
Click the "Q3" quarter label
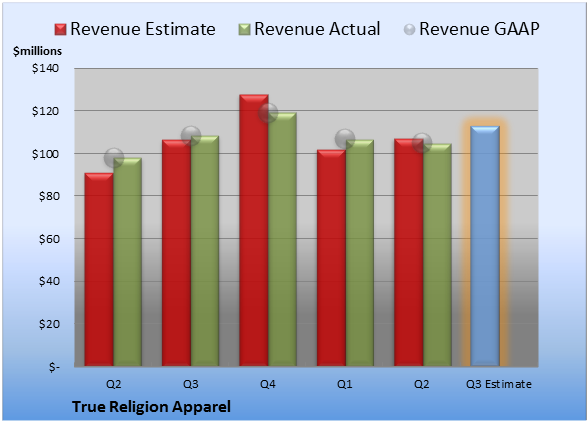pos(191,384)
